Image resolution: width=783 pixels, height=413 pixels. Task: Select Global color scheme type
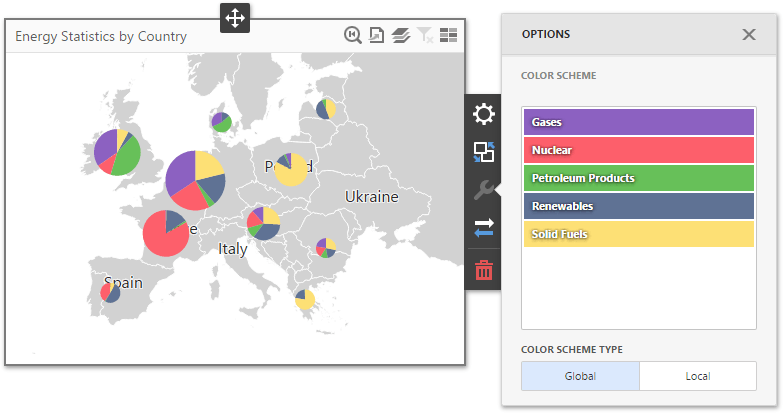tap(580, 376)
